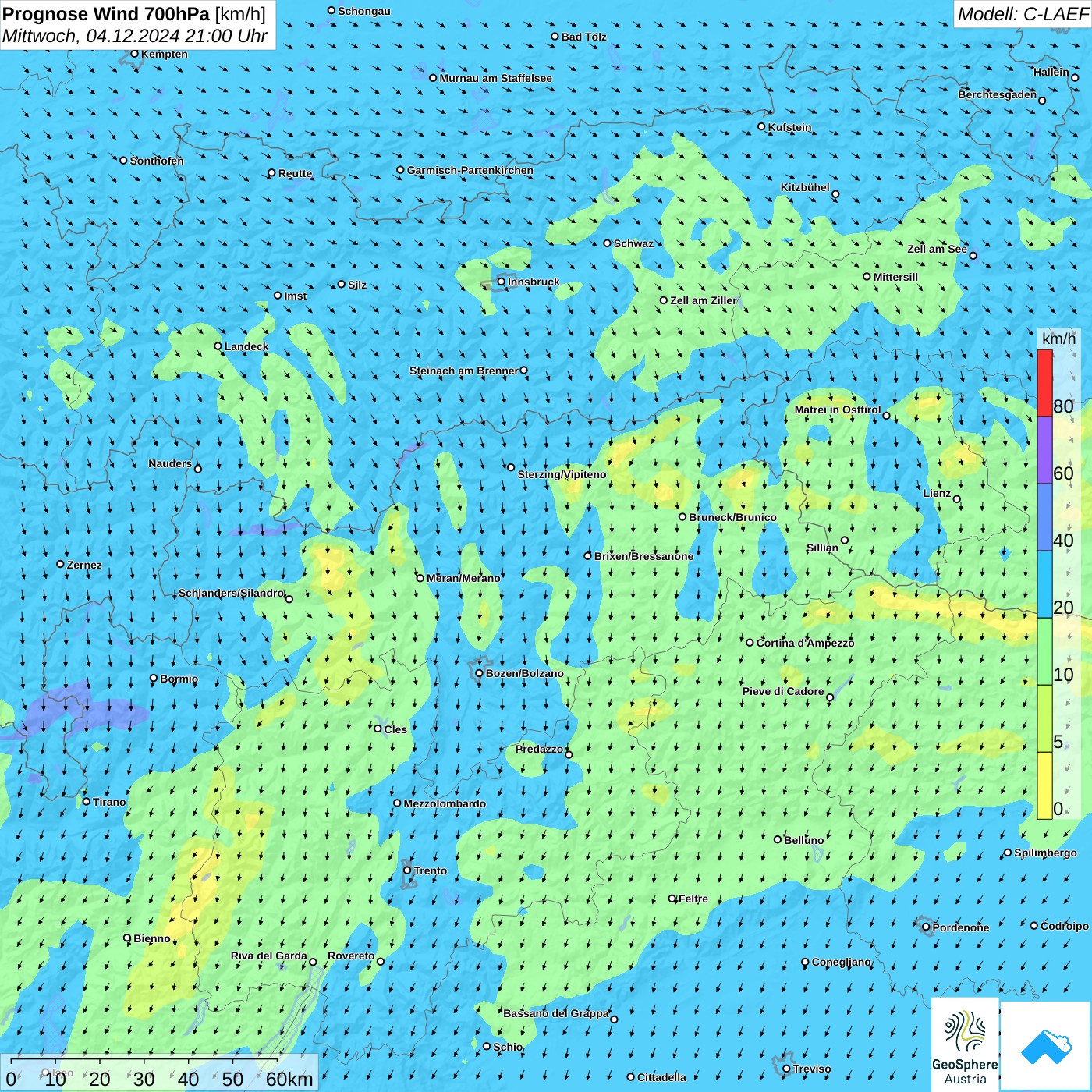1092x1092 pixels.
Task: Select the red legend color above 80
Action: [1044, 383]
